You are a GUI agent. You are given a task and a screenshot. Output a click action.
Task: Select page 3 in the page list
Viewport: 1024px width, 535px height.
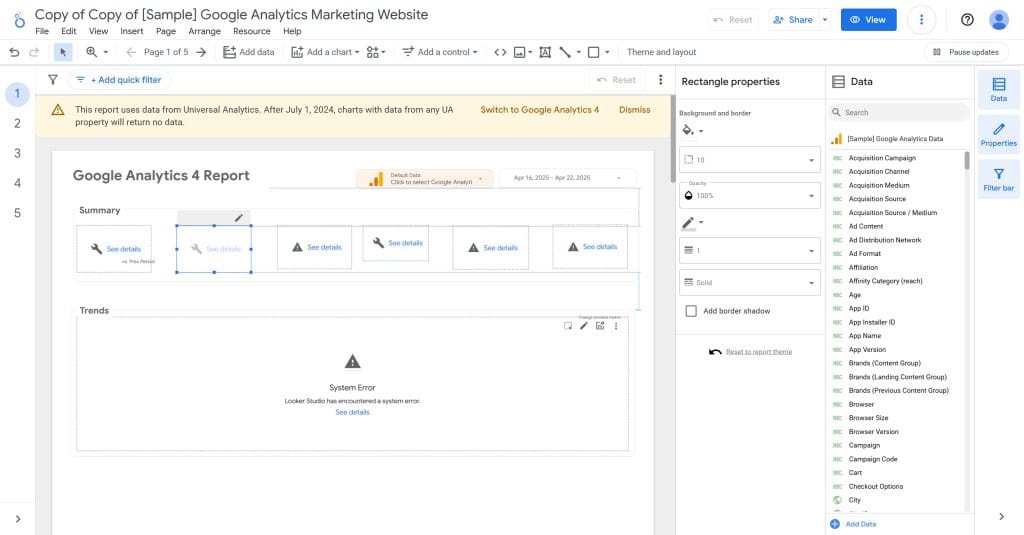click(x=18, y=154)
